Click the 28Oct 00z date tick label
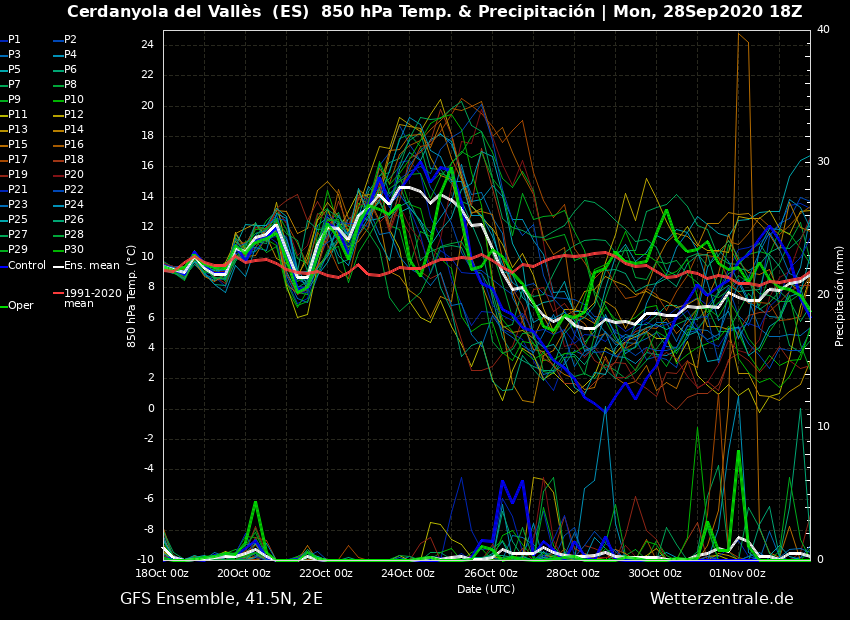Screen dimensions: 850x620 [x=573, y=574]
